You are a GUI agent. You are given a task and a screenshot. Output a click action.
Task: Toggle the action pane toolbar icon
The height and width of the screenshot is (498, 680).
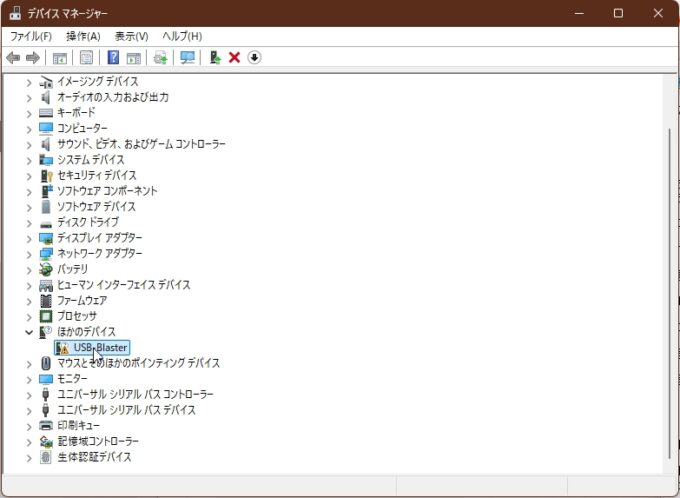click(x=134, y=58)
